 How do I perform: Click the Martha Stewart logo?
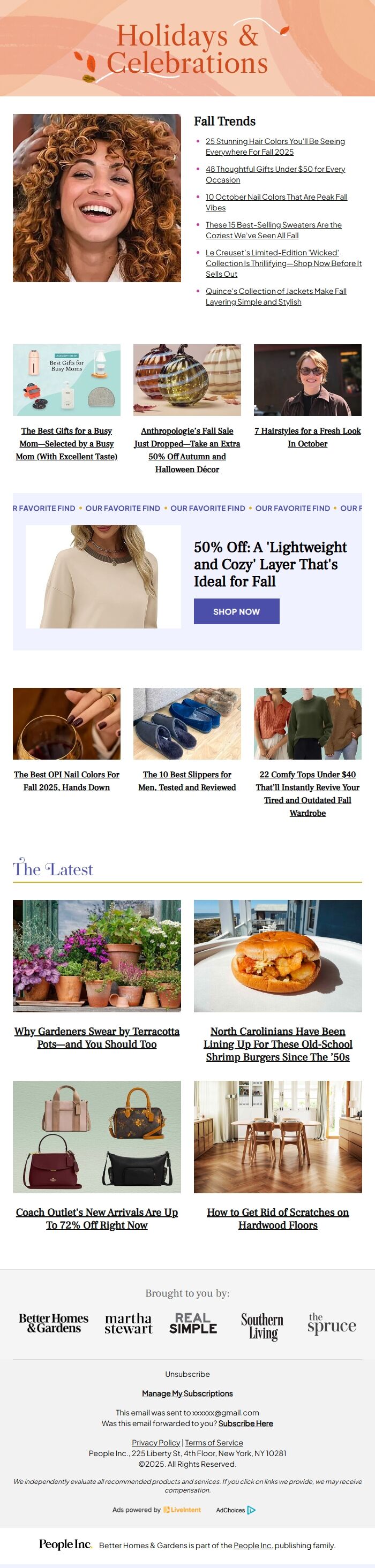pyautogui.click(x=128, y=1323)
